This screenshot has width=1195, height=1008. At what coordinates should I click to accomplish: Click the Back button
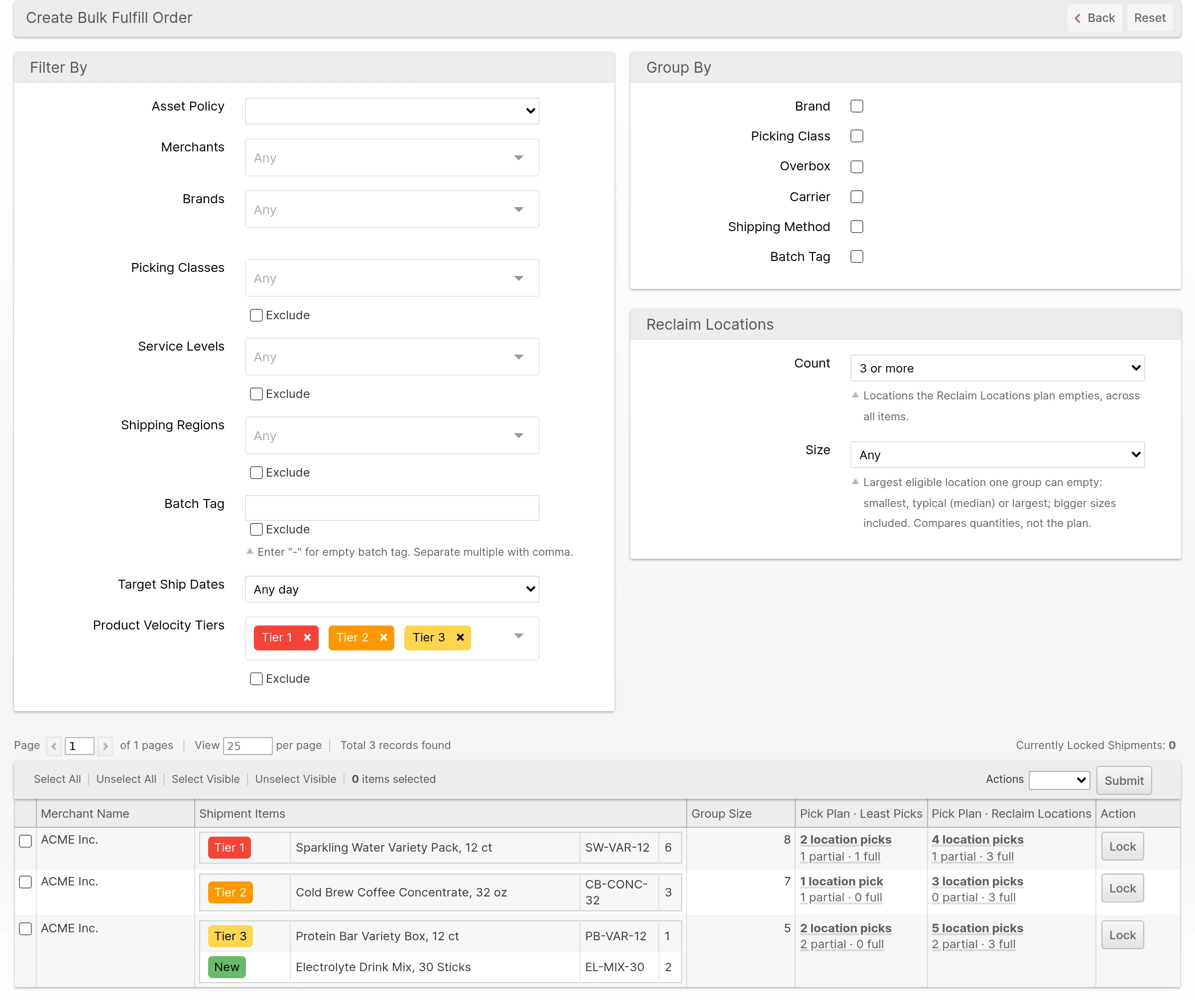[1094, 18]
